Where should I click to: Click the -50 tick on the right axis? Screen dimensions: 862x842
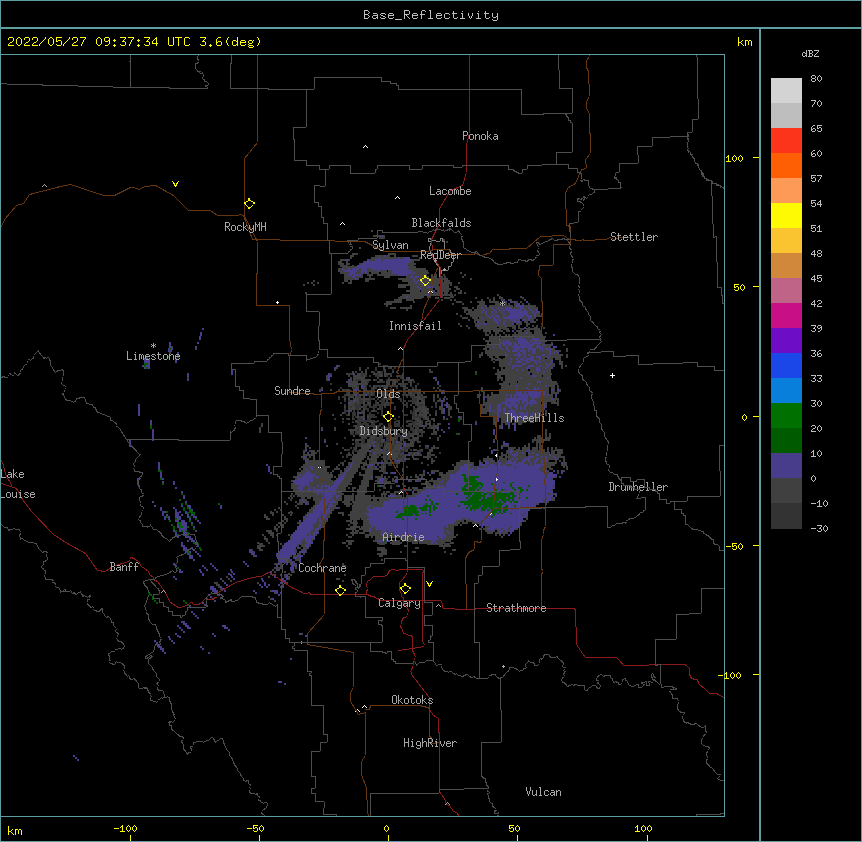tap(734, 546)
